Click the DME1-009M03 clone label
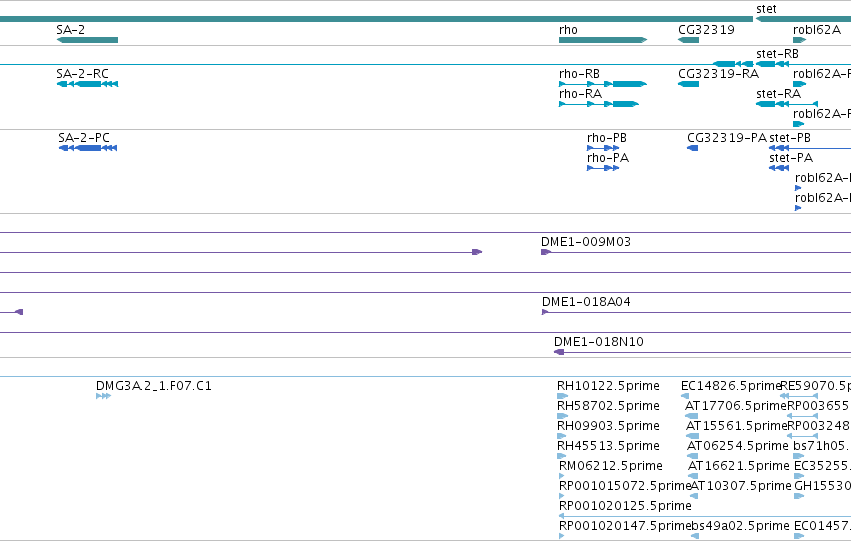Viewport: 851px width, 541px height. click(x=586, y=241)
